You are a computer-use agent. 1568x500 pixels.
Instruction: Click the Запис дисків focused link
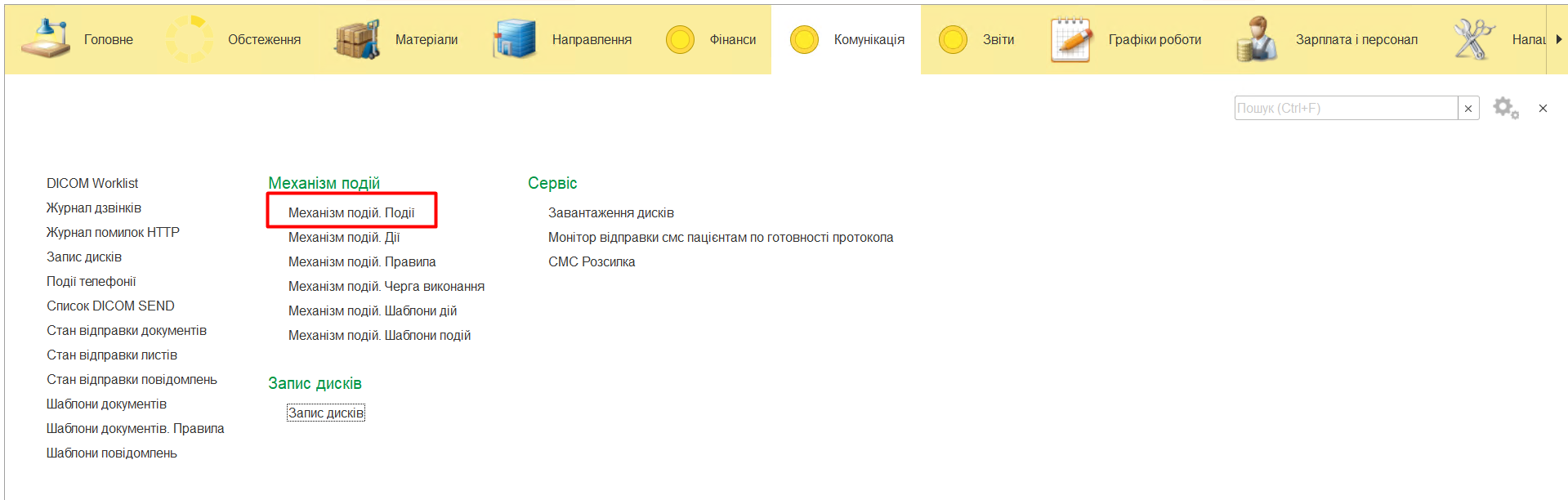click(326, 413)
